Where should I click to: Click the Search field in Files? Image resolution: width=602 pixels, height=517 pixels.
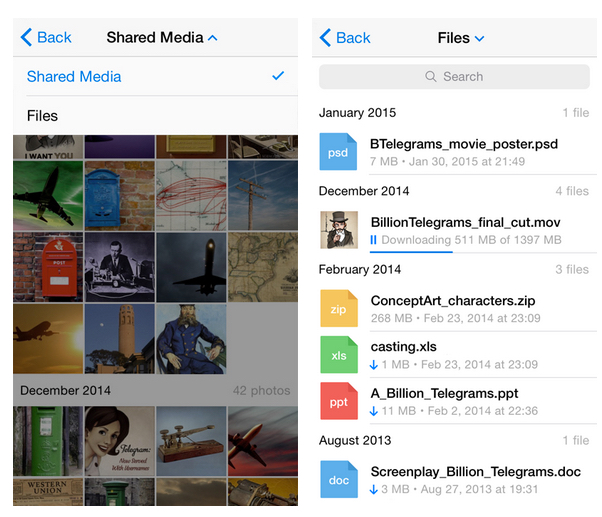pyautogui.click(x=454, y=76)
